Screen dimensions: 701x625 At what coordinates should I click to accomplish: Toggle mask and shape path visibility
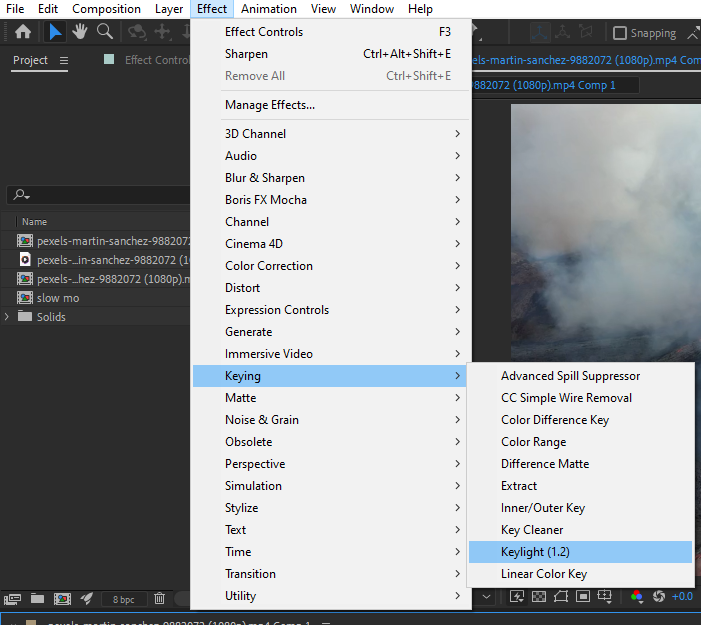coord(561,596)
